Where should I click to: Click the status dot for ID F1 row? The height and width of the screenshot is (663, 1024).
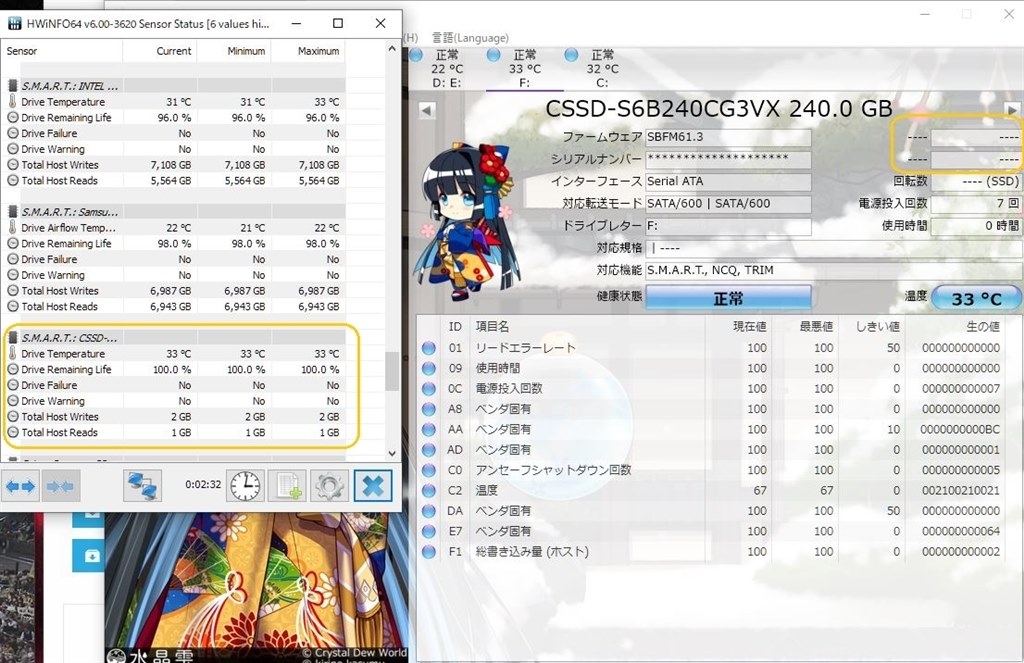point(428,552)
